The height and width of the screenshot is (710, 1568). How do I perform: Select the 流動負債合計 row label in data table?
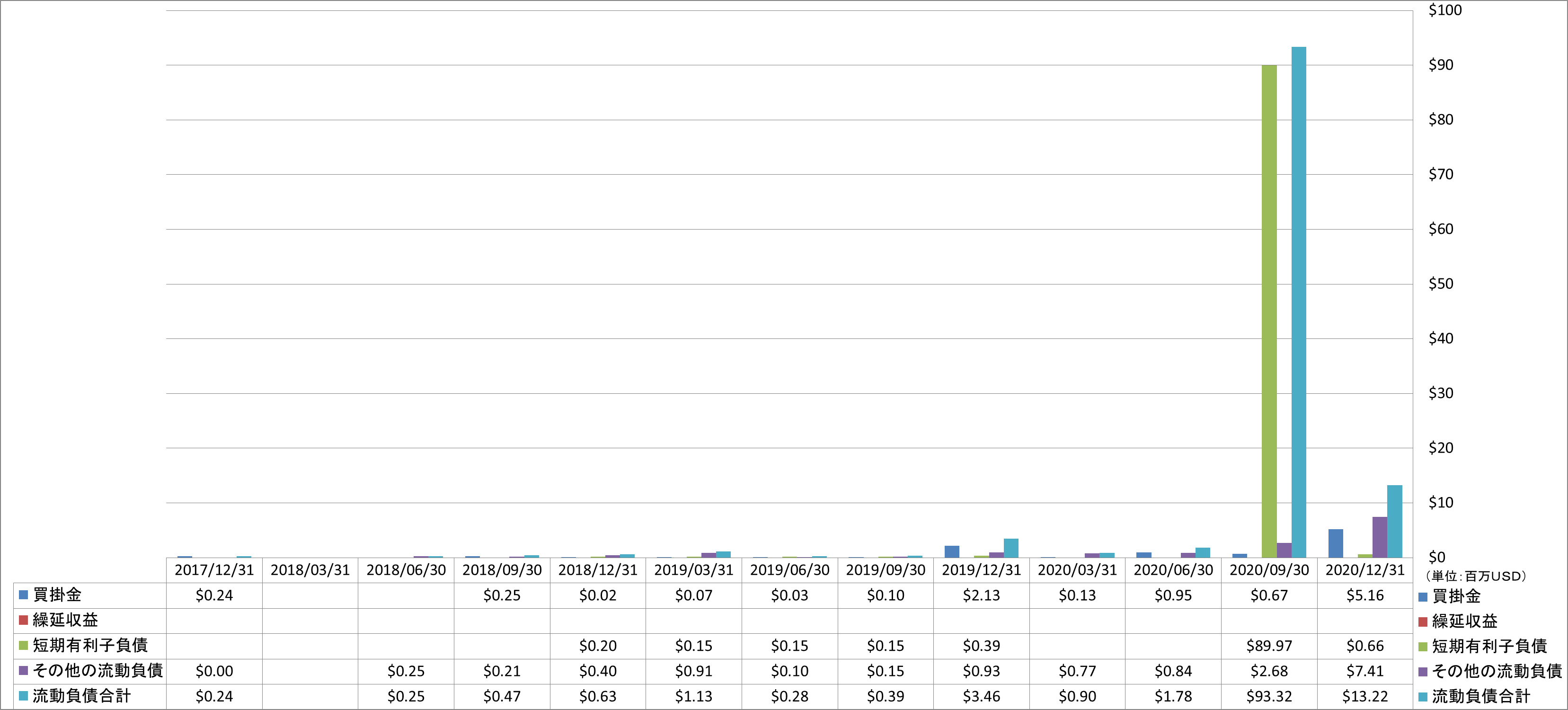tap(82, 696)
